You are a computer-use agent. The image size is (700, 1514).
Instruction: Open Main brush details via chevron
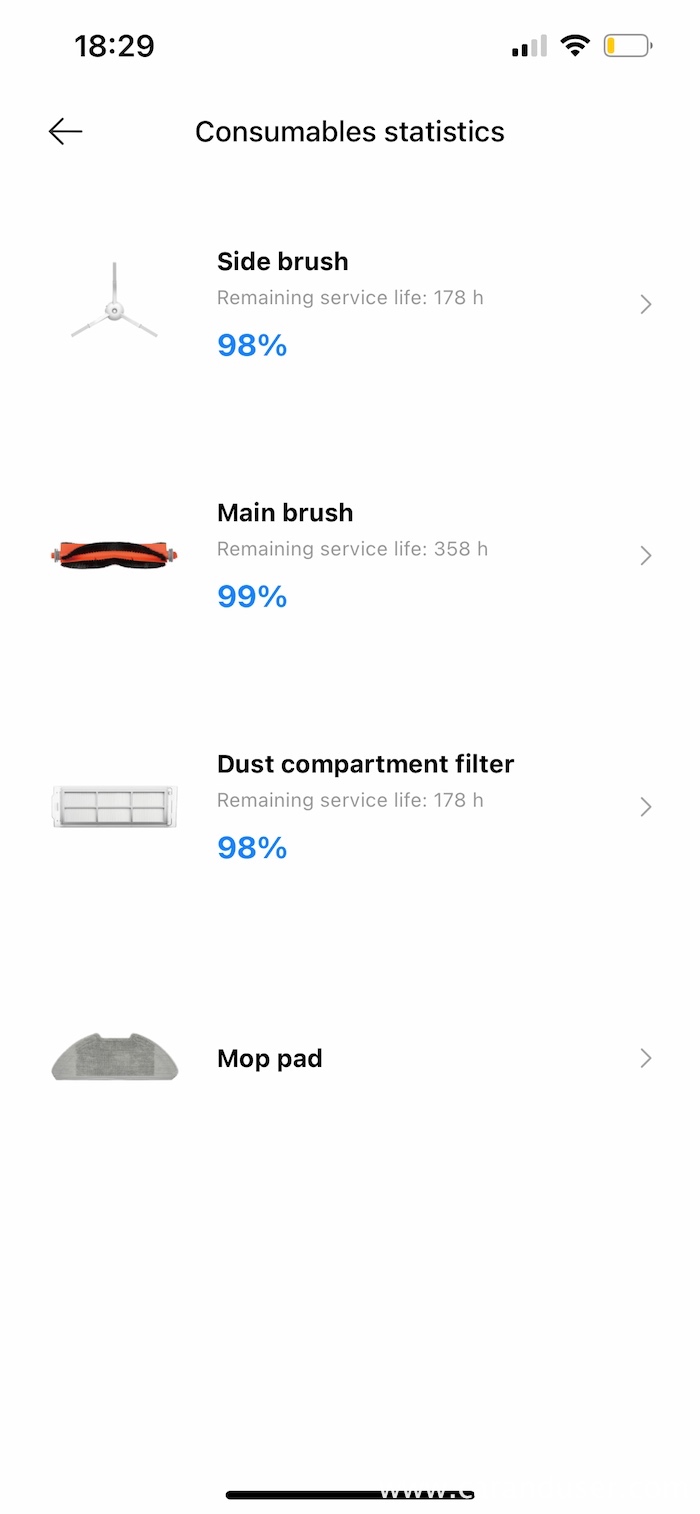coord(646,556)
